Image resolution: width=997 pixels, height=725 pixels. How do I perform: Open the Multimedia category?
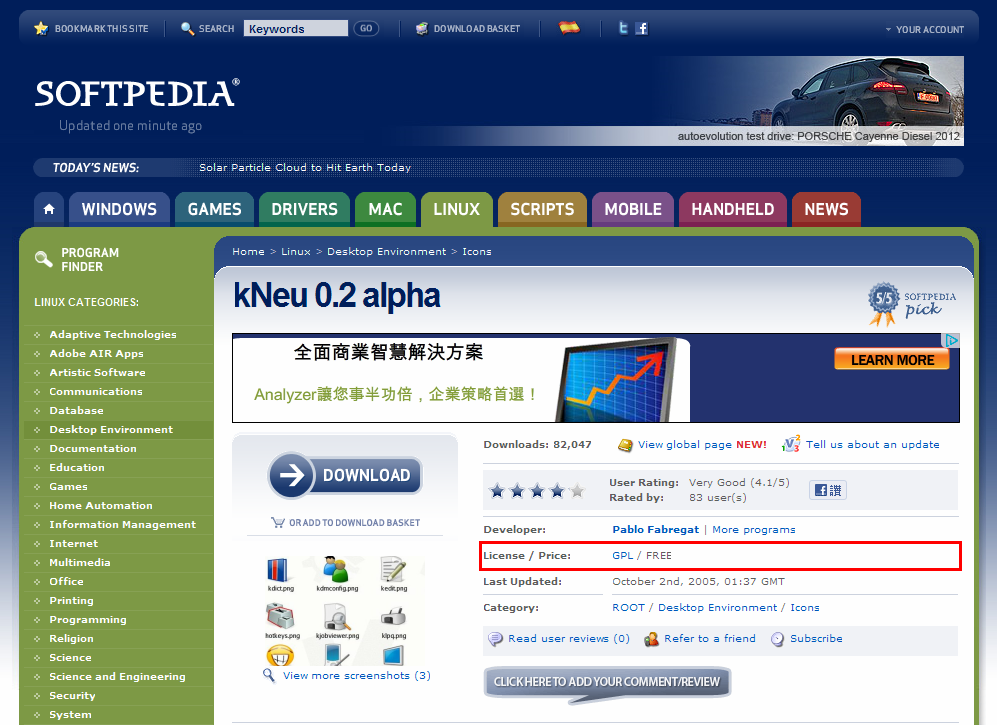click(80, 563)
